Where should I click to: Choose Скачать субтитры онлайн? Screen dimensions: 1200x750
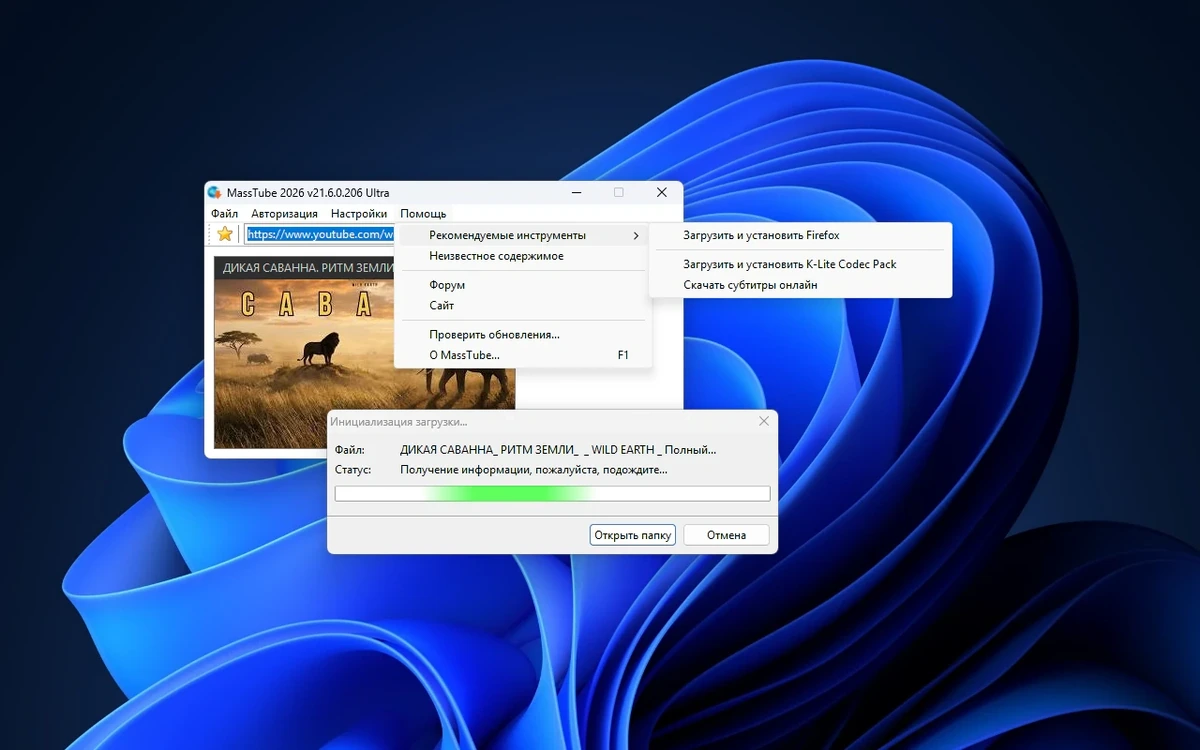(x=800, y=285)
